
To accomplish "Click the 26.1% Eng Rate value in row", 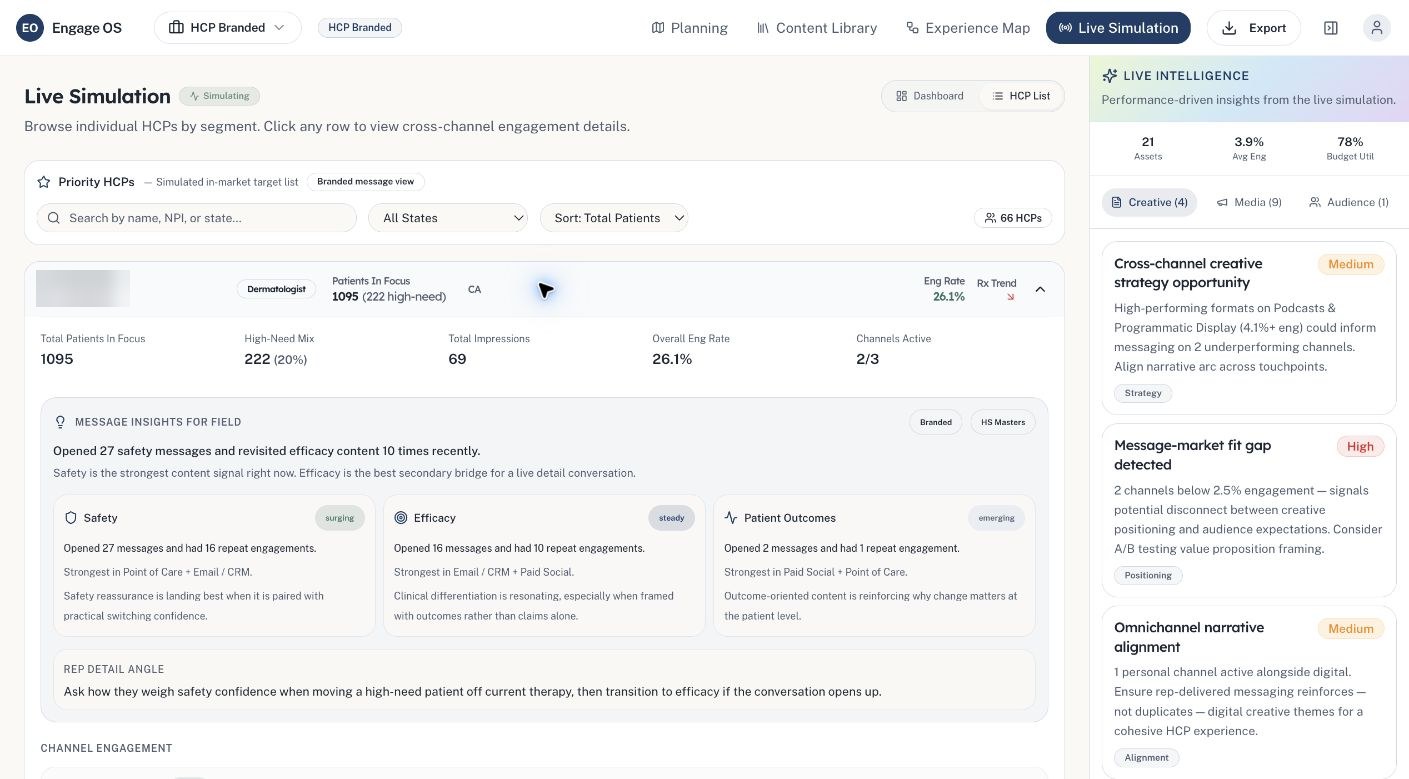I will 949,297.
